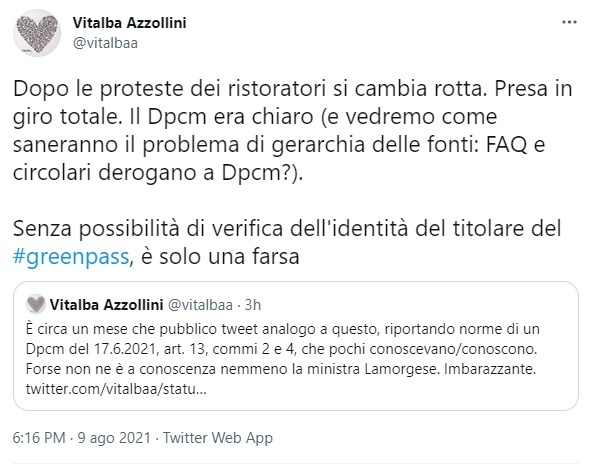
Task: Click the tweet text starting "Dopo le proteste"
Action: 292,130
